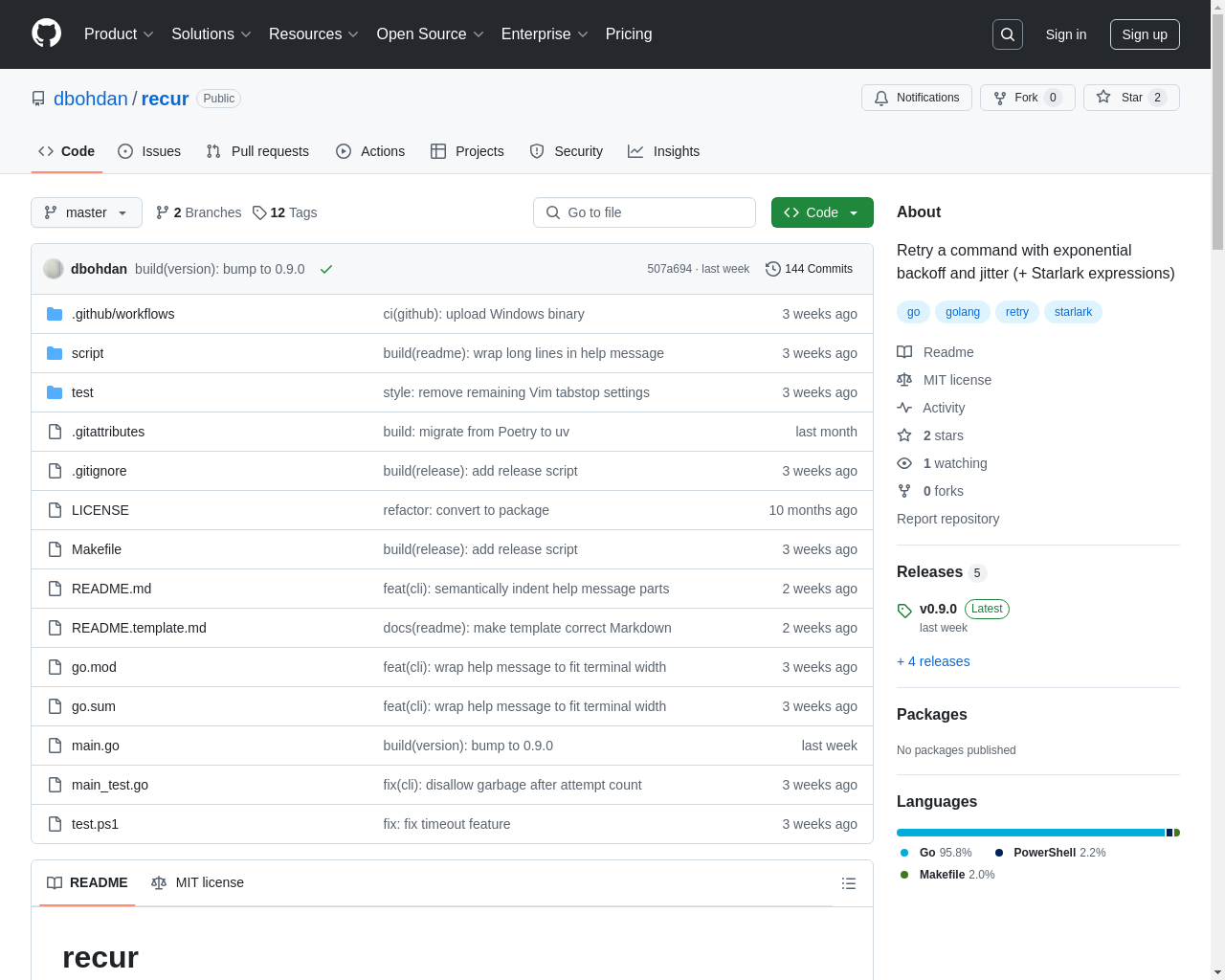Click the Sign up button
1225x980 pixels.
(1145, 34)
